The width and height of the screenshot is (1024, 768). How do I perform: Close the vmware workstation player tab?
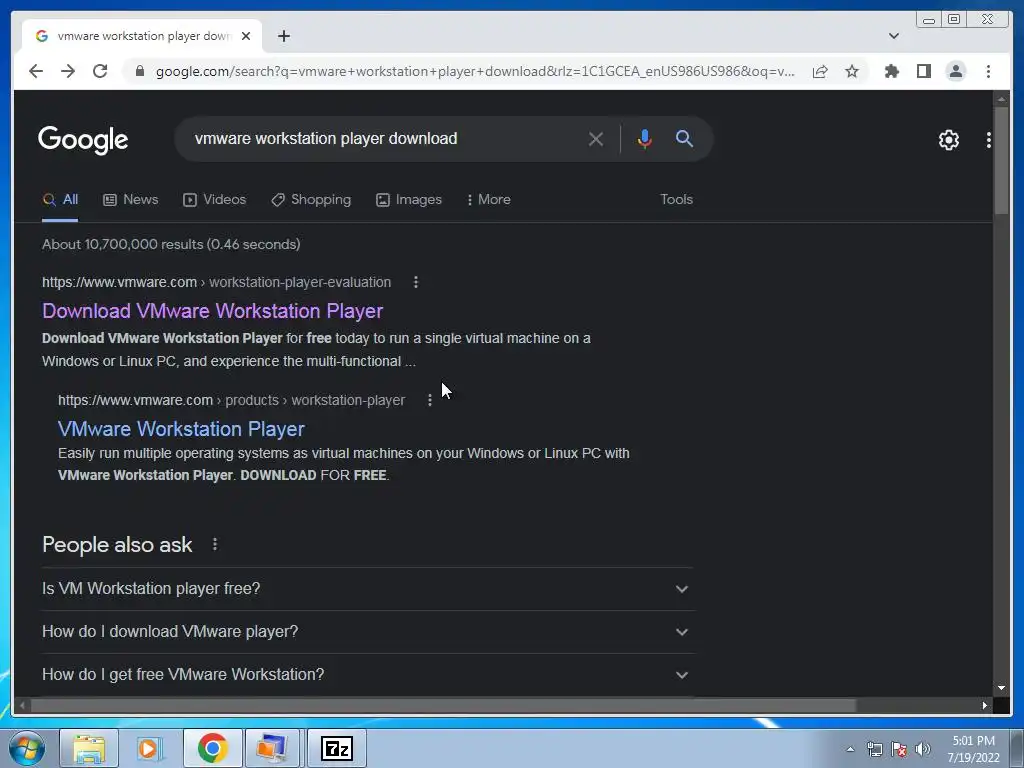coord(246,36)
